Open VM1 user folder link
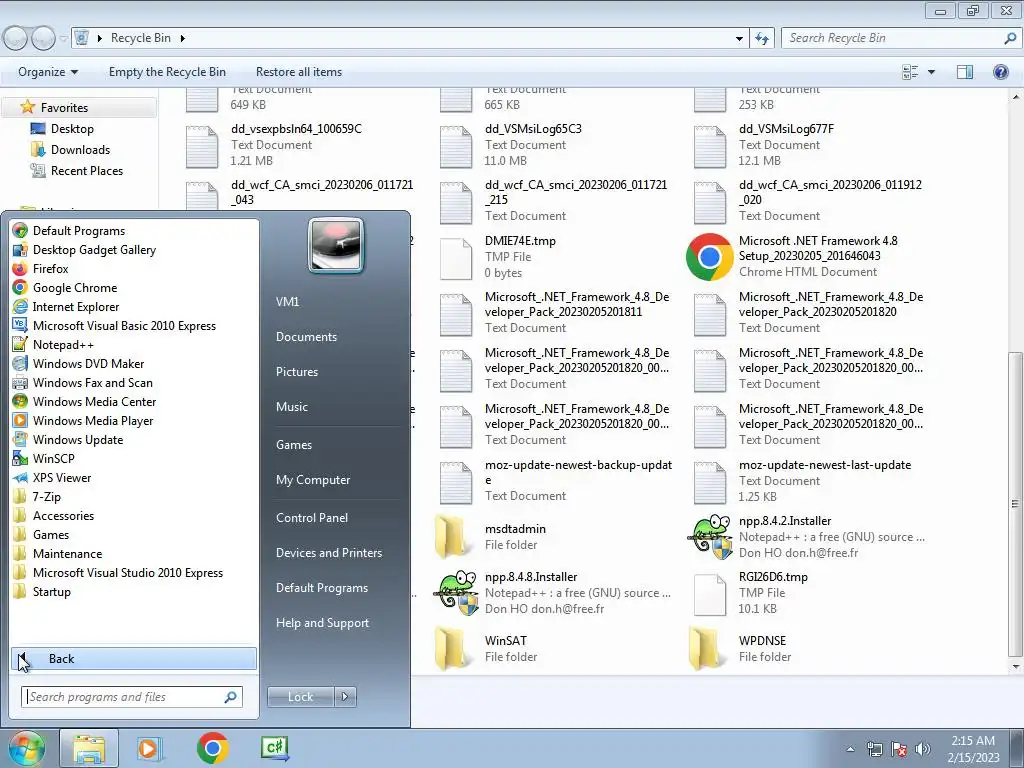The image size is (1024, 768). (287, 302)
